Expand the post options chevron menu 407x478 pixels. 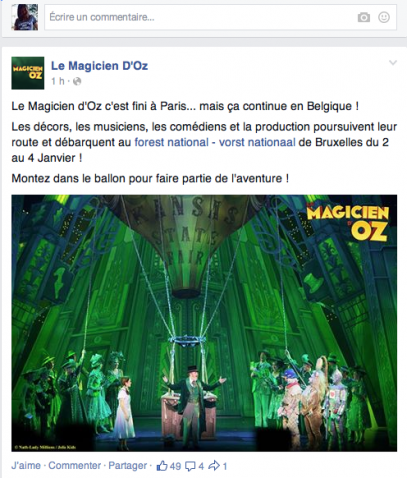pos(393,63)
